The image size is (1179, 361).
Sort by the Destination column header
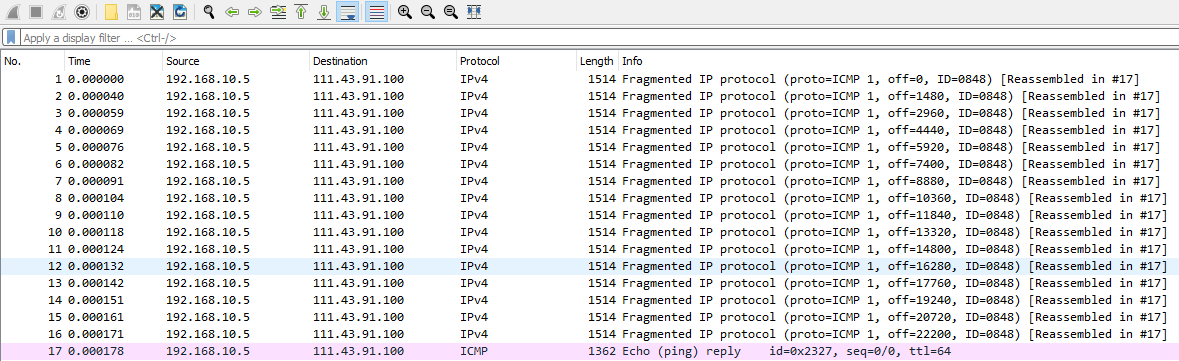pyautogui.click(x=383, y=61)
